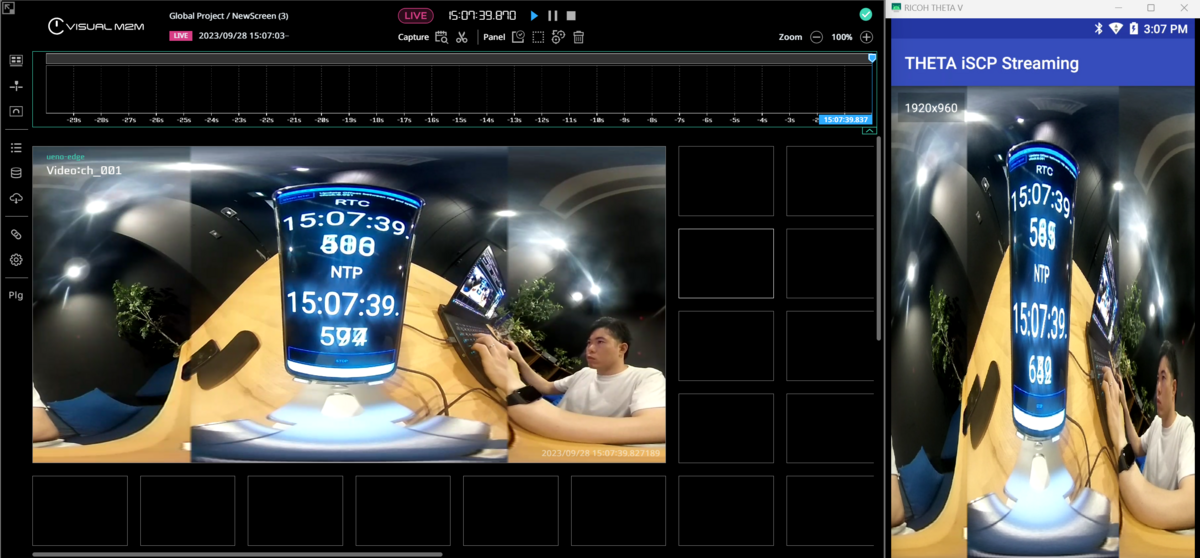Click the fullscreen expand icon in top-left corner
The image size is (1200, 558).
click(x=8, y=8)
